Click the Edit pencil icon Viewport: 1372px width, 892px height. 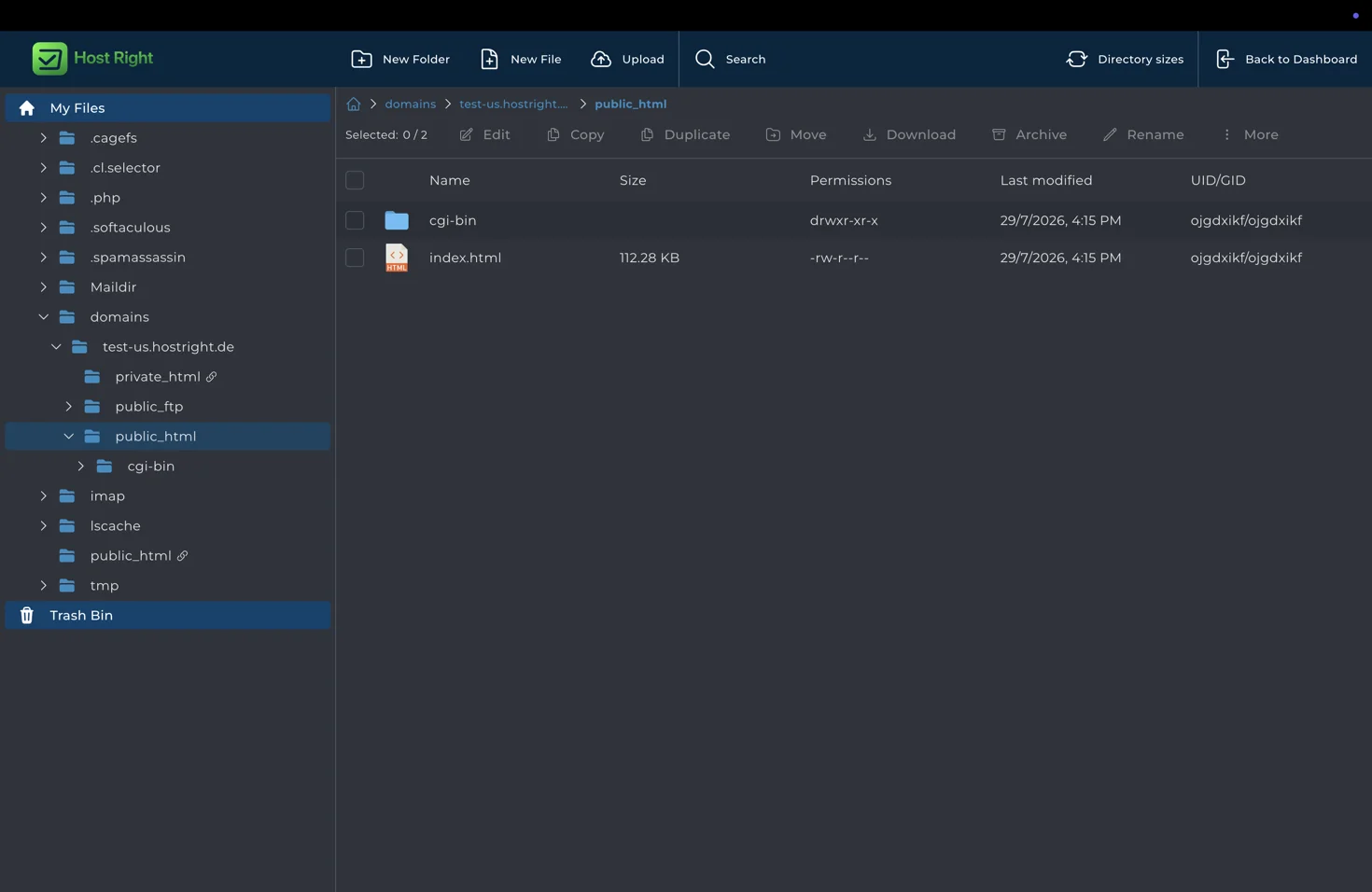[x=466, y=134]
